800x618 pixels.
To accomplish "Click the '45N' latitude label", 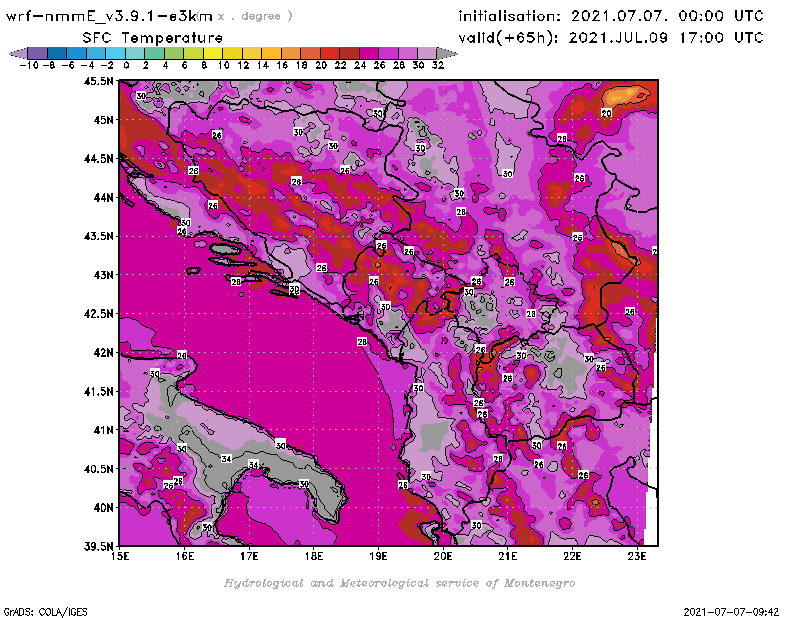I will pos(103,120).
